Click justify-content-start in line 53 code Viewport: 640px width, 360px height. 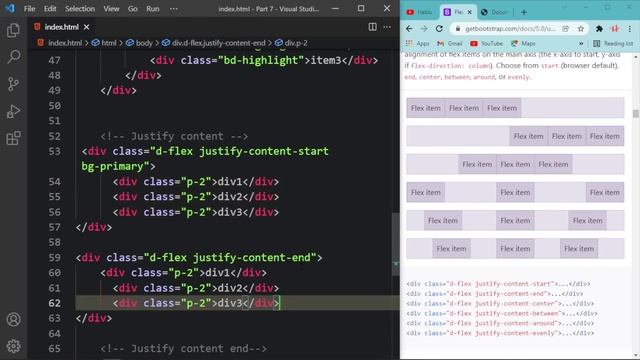(x=264, y=151)
